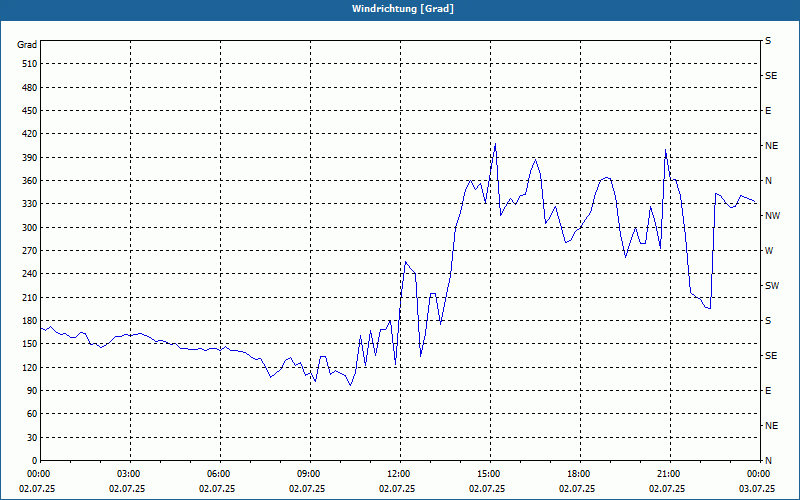Choose the 21:00 time label

coord(667,474)
